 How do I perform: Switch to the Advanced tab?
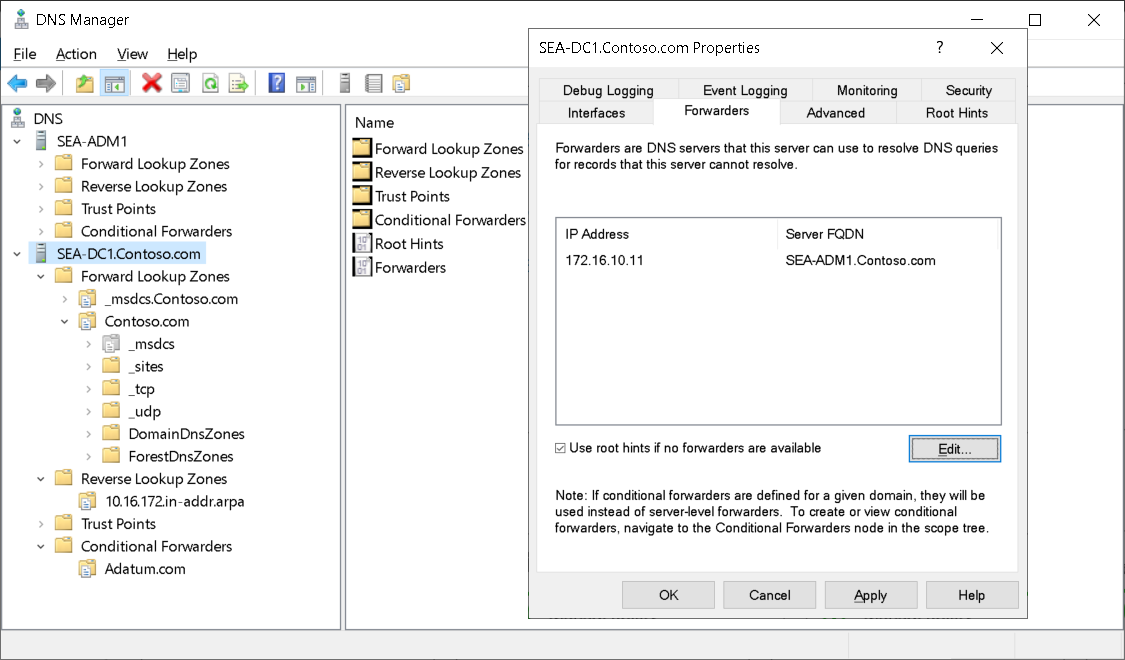tap(838, 113)
